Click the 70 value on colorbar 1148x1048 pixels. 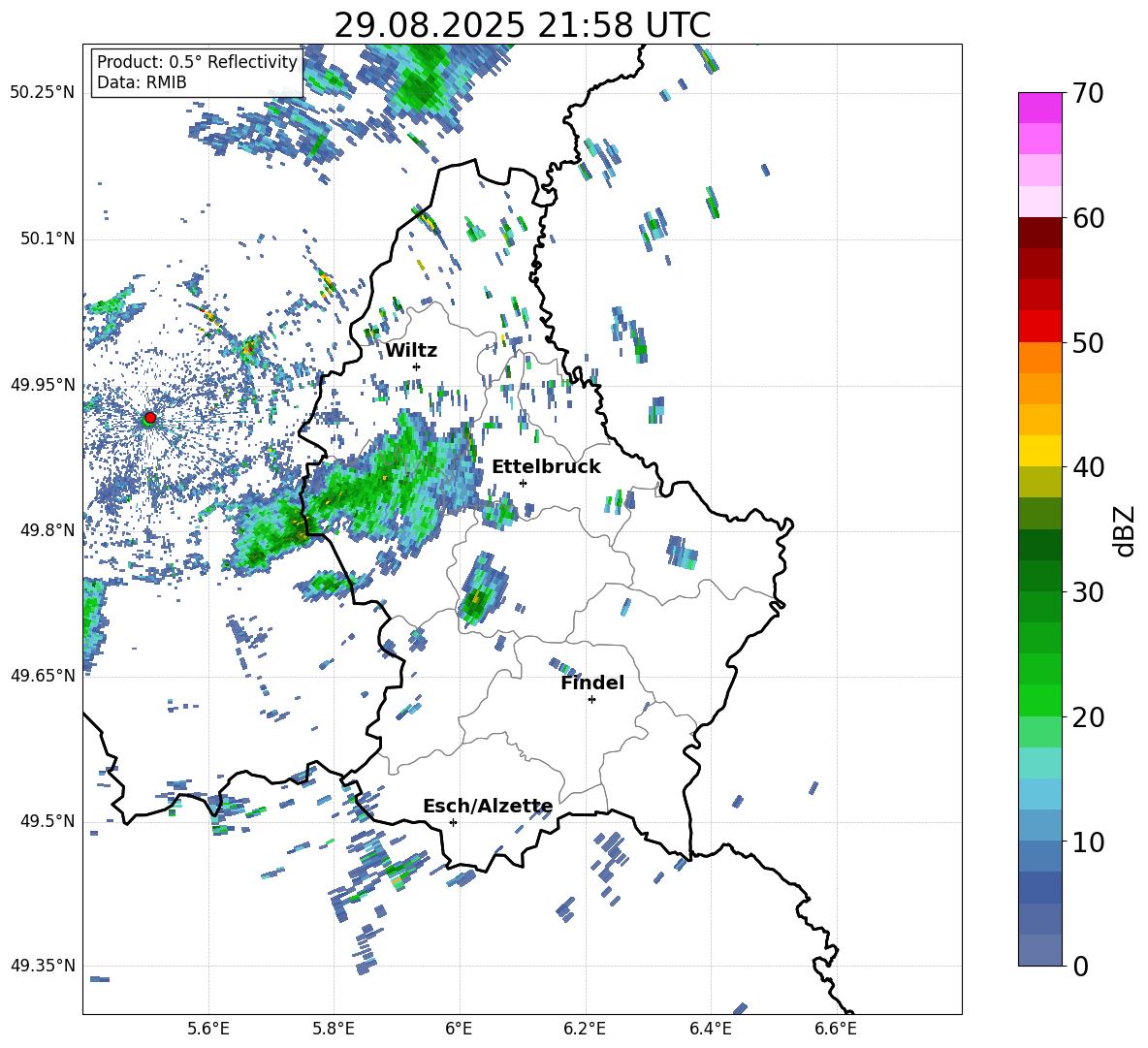click(1087, 93)
